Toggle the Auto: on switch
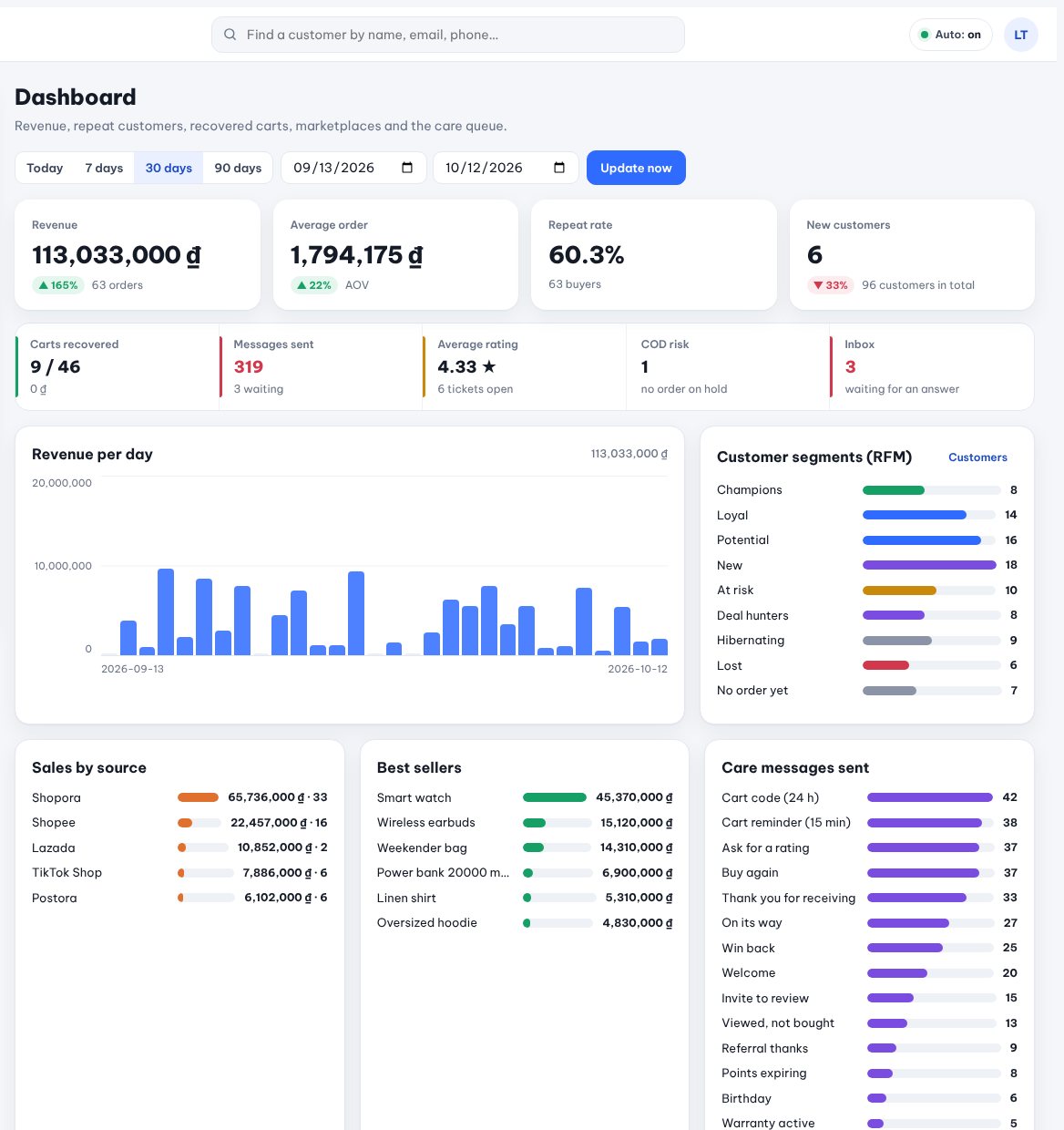 (x=951, y=35)
